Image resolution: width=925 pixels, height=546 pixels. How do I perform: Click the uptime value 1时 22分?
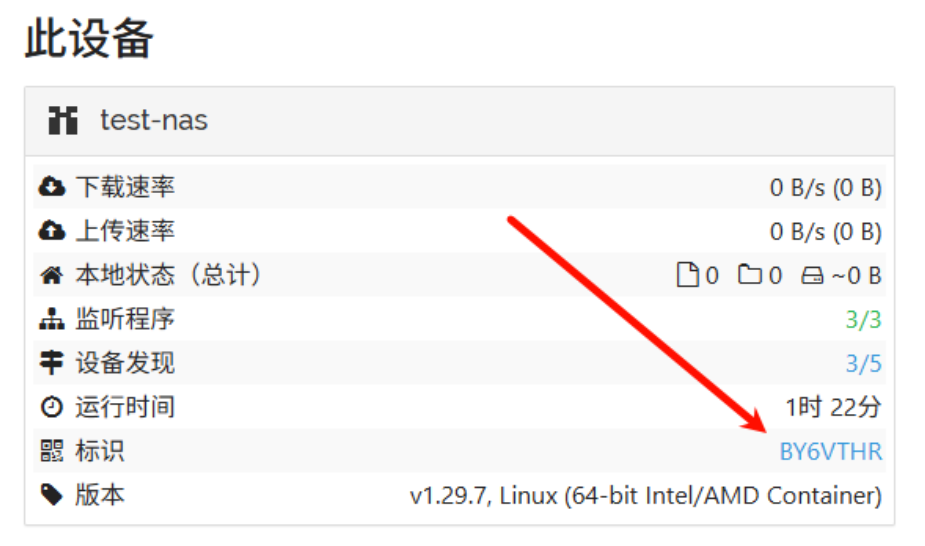(x=833, y=408)
